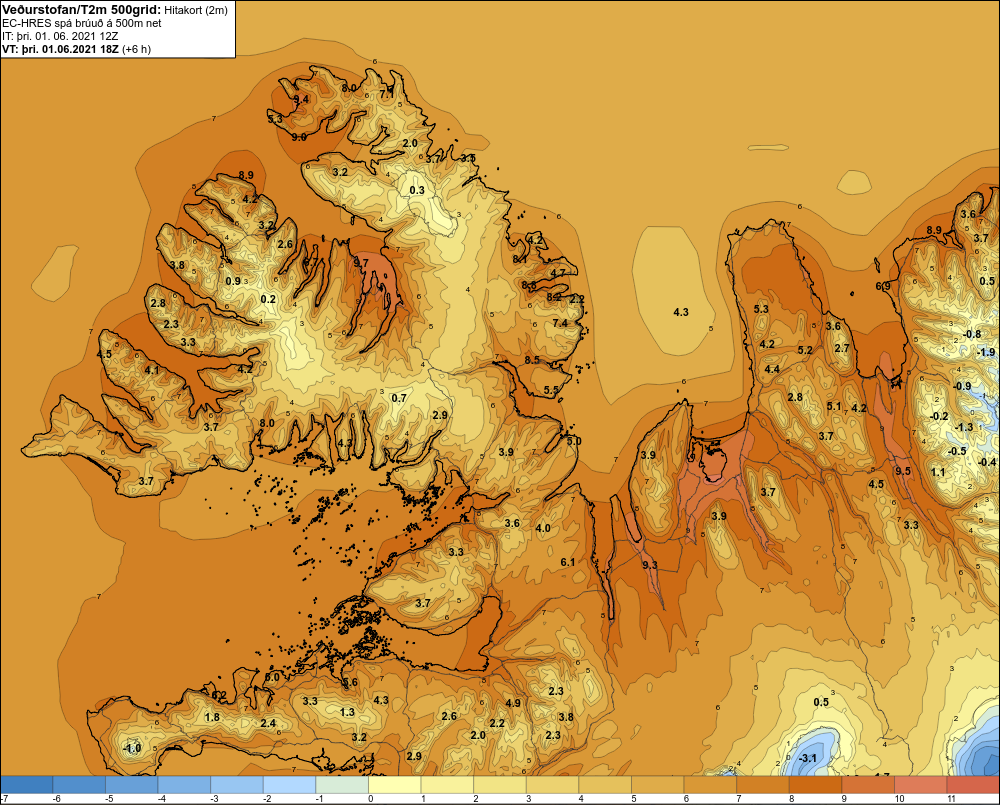Click the '6.1' temperature value
This screenshot has width=1000, height=805.
pyautogui.click(x=568, y=562)
